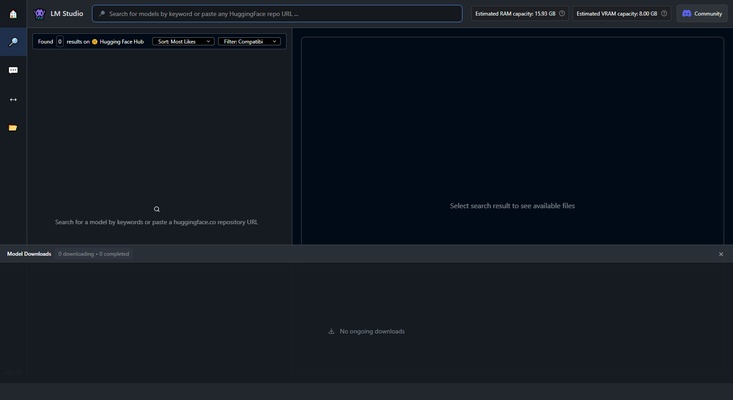Open My Models folder icon

[13, 128]
